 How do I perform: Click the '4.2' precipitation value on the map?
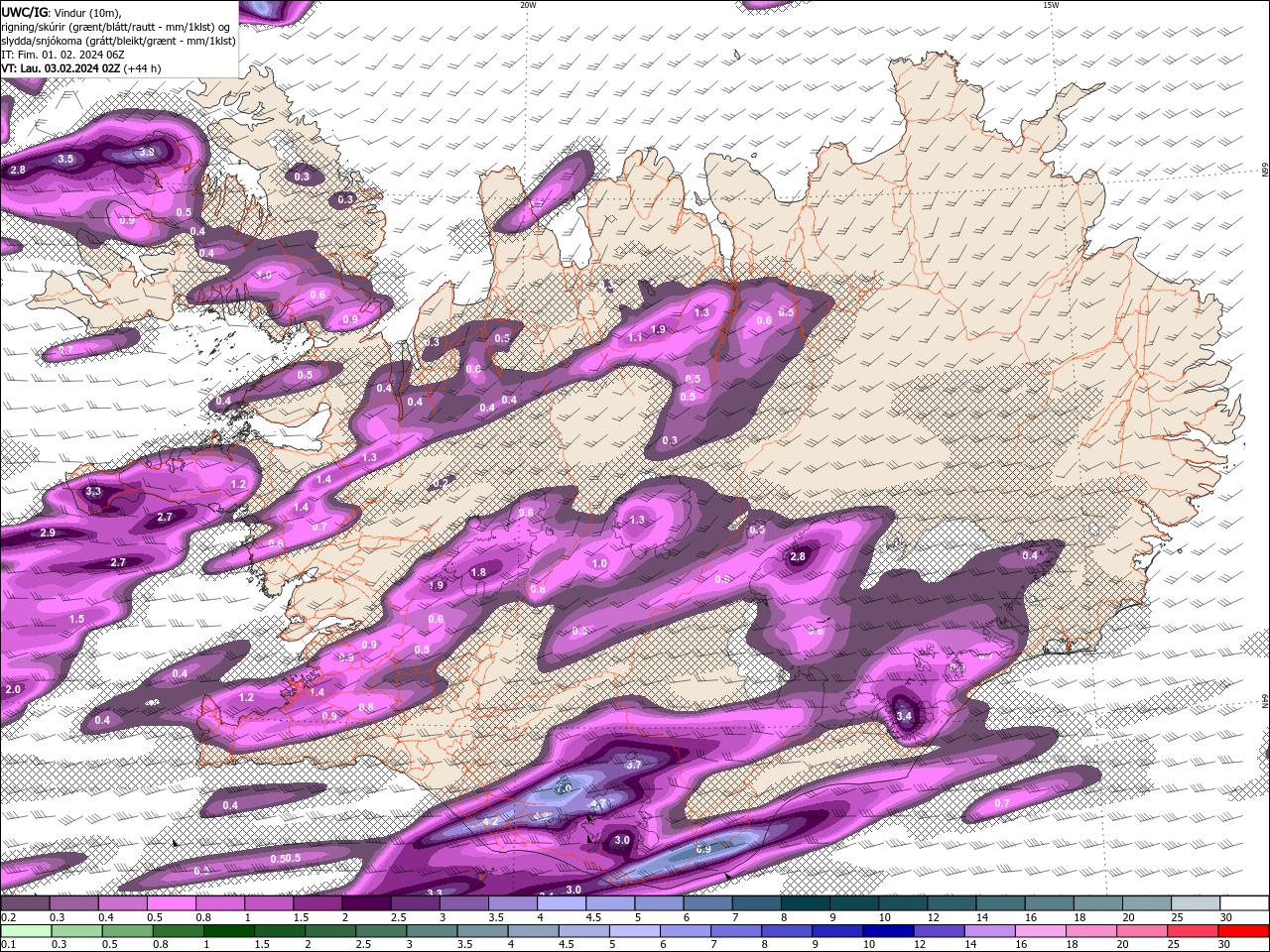click(x=490, y=822)
